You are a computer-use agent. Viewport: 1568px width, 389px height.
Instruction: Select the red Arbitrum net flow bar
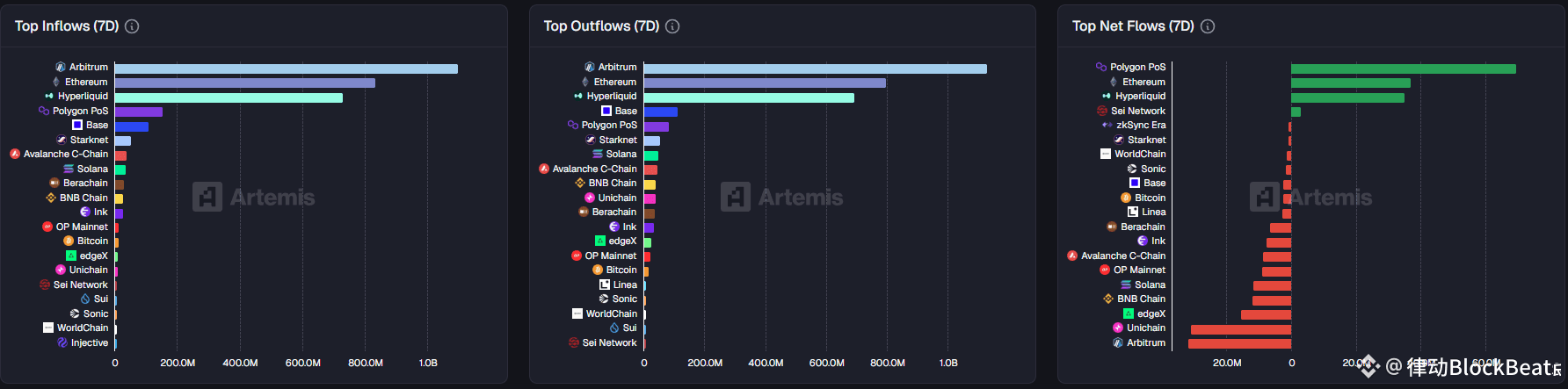click(1239, 343)
